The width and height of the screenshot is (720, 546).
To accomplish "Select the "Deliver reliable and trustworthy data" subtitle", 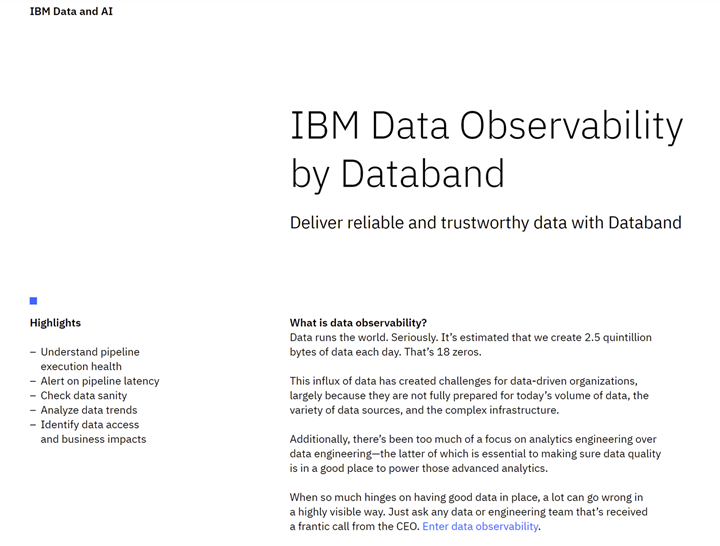I will point(485,222).
